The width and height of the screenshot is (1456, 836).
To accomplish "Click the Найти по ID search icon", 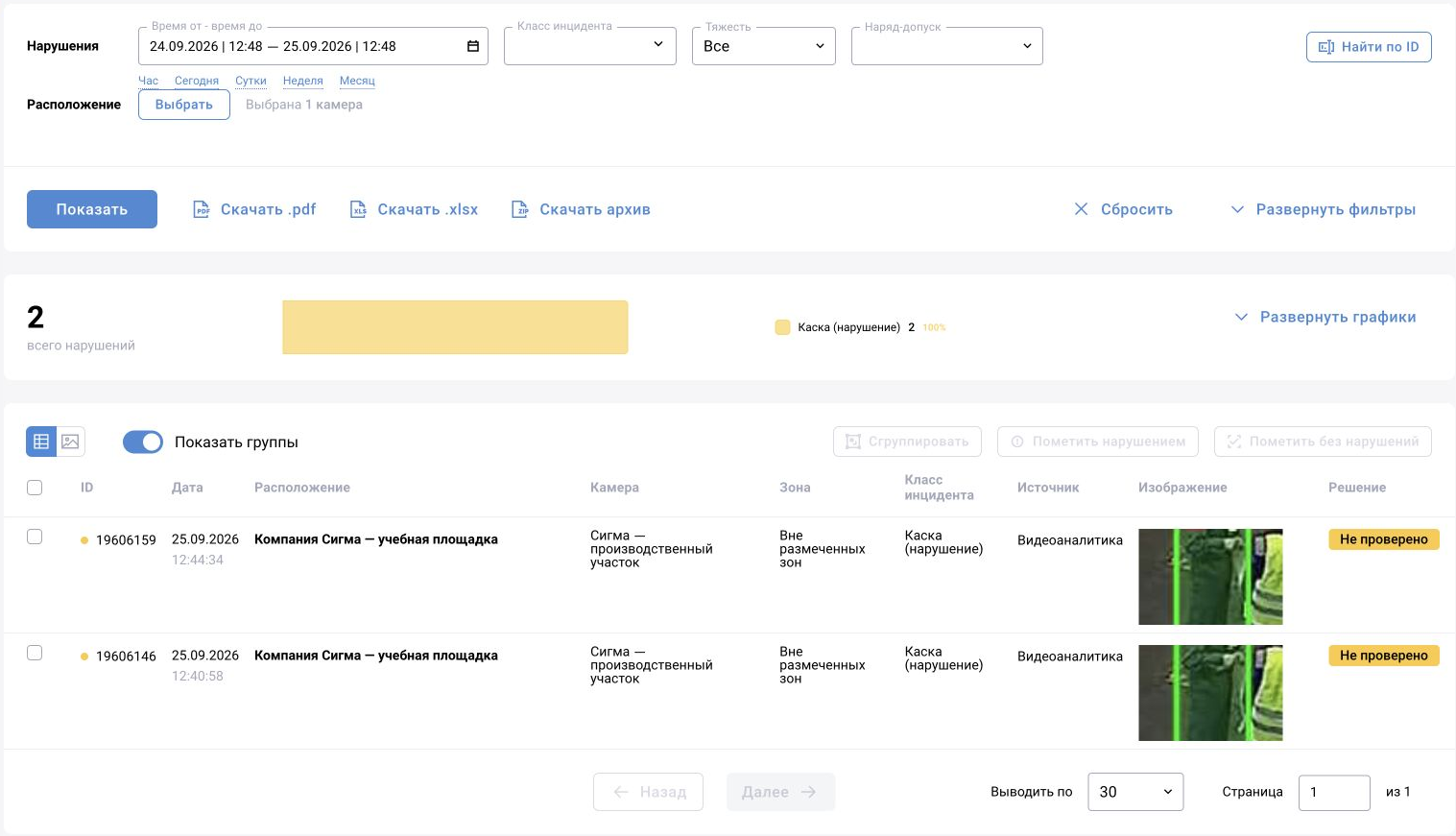I will click(1326, 47).
